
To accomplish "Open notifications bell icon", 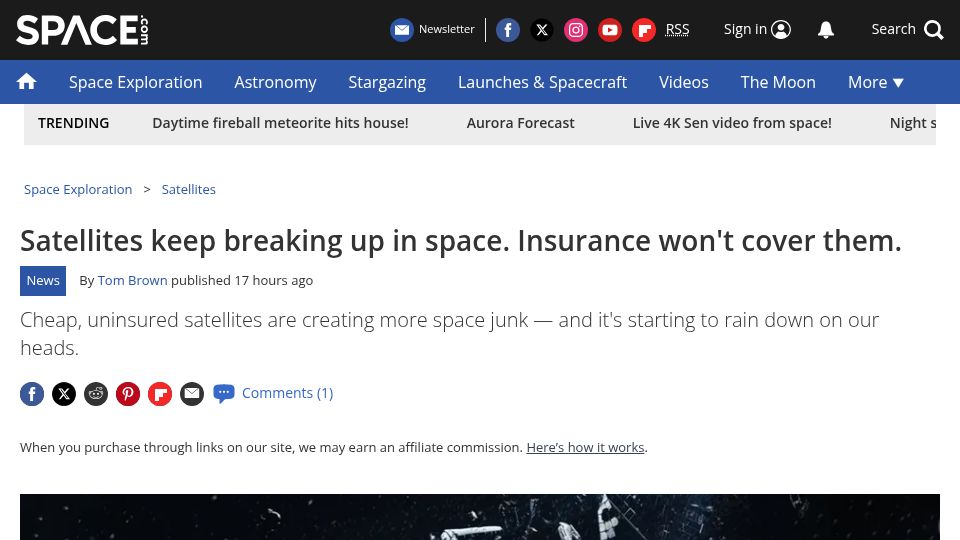I will [x=826, y=29].
